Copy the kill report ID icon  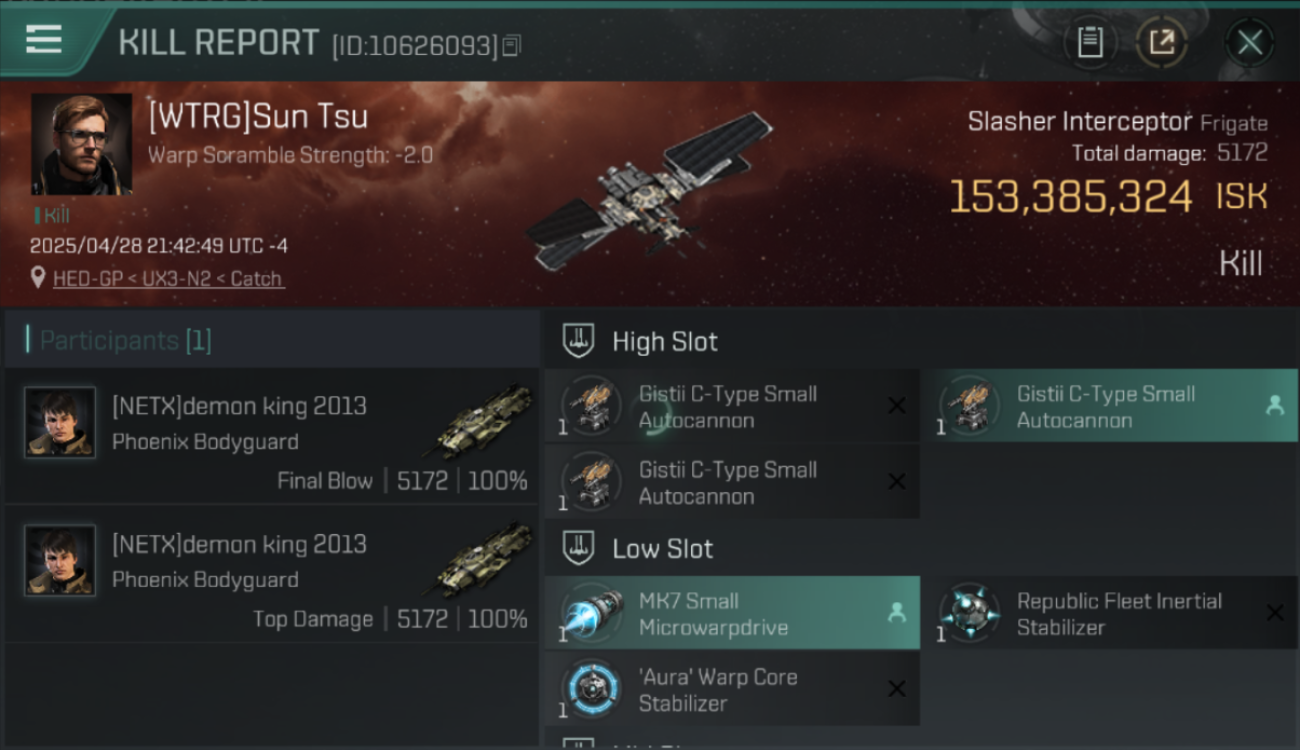pos(511,46)
